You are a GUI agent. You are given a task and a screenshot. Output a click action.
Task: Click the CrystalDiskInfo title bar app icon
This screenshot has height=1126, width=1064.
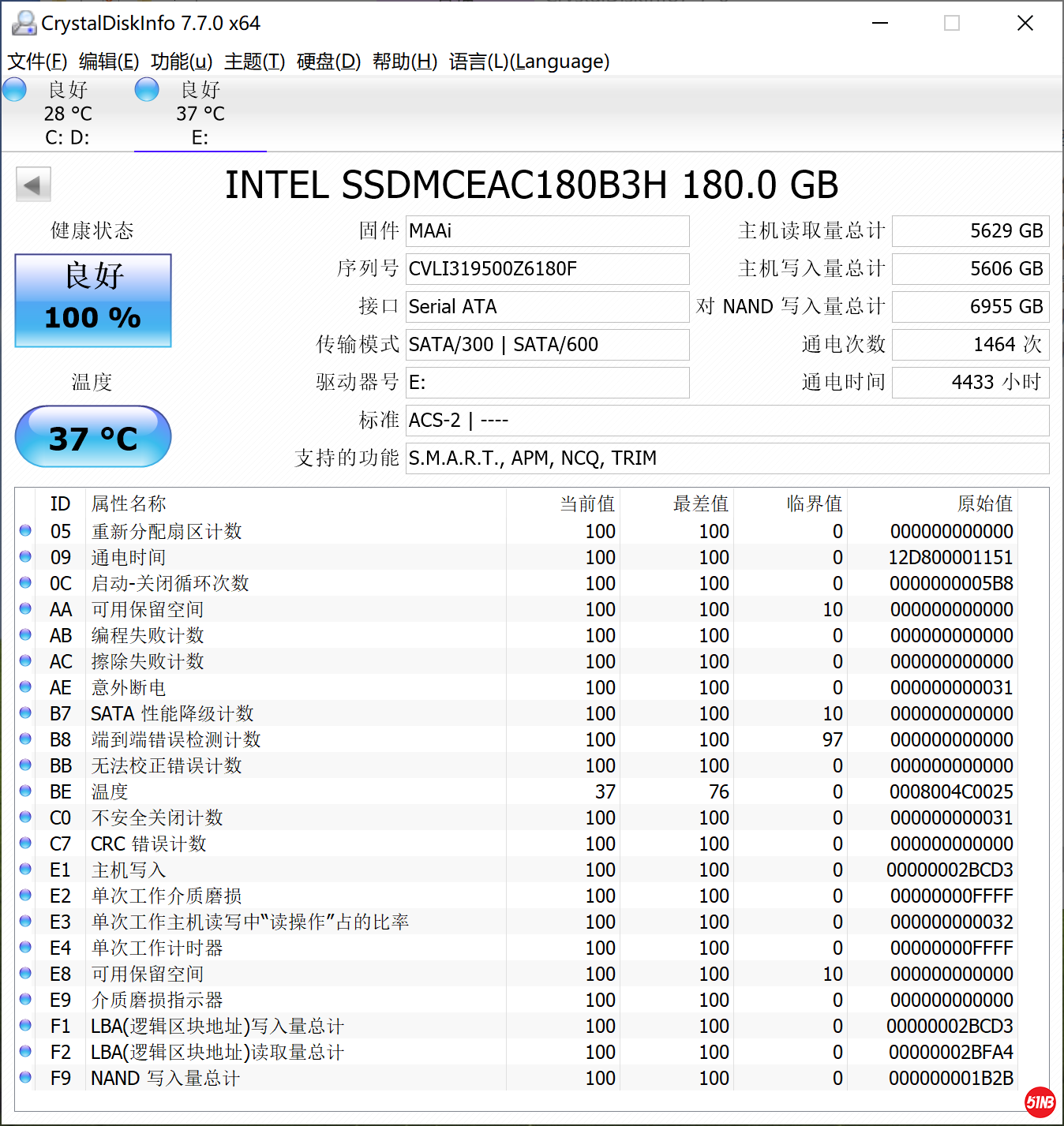24,24
